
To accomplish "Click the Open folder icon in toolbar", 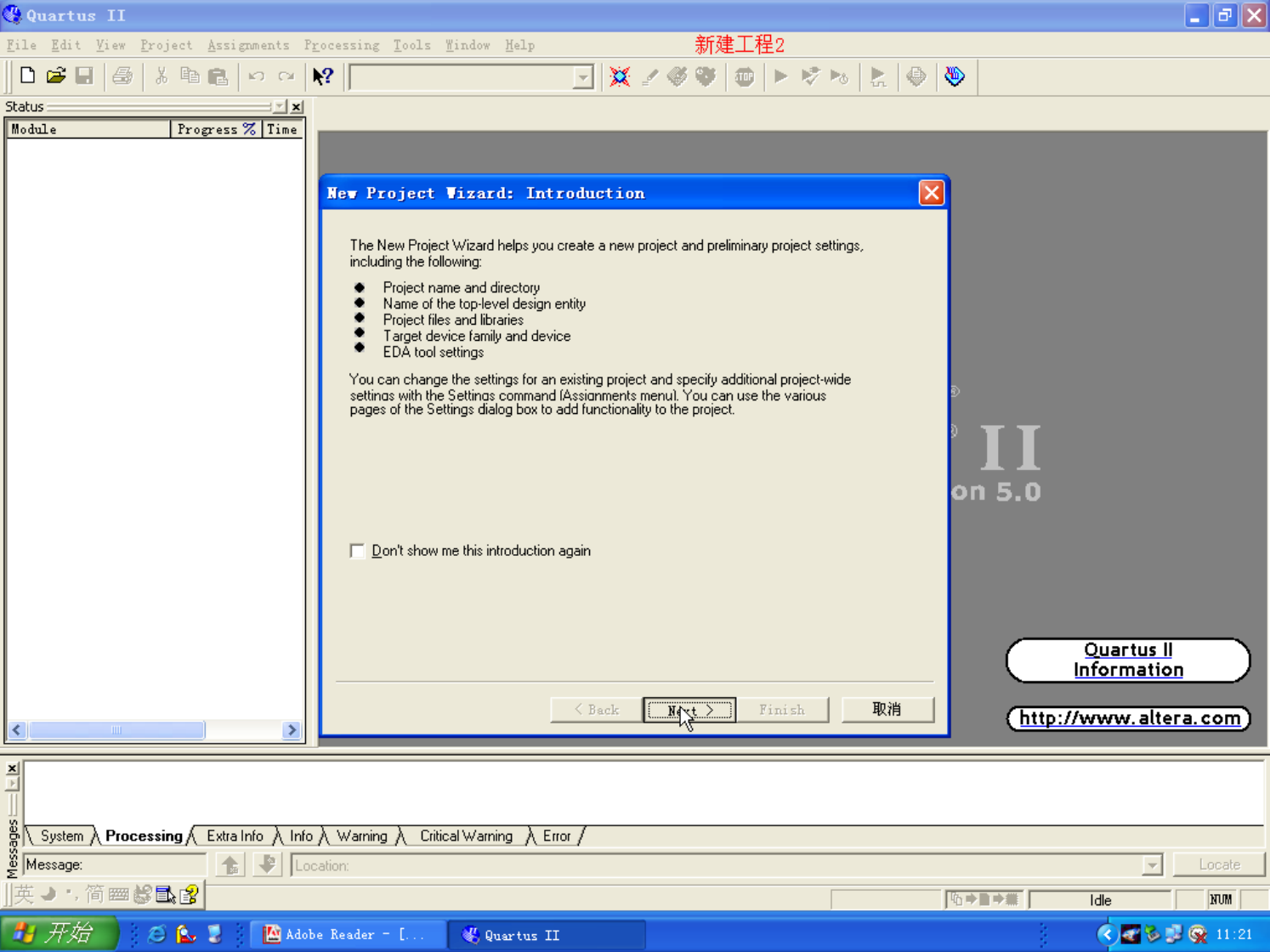I will [56, 76].
